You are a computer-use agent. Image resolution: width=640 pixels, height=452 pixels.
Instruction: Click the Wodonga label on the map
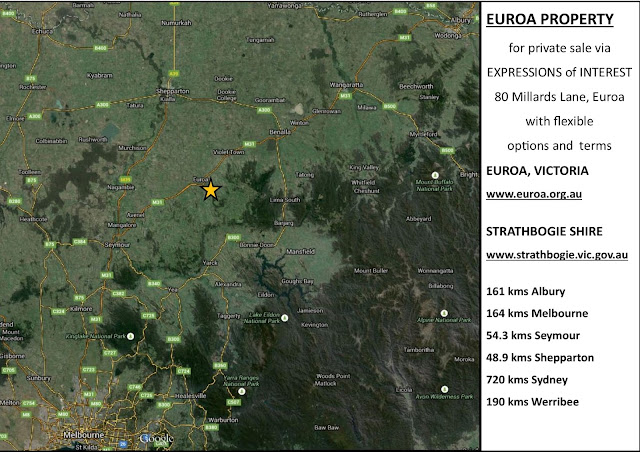tap(448, 36)
